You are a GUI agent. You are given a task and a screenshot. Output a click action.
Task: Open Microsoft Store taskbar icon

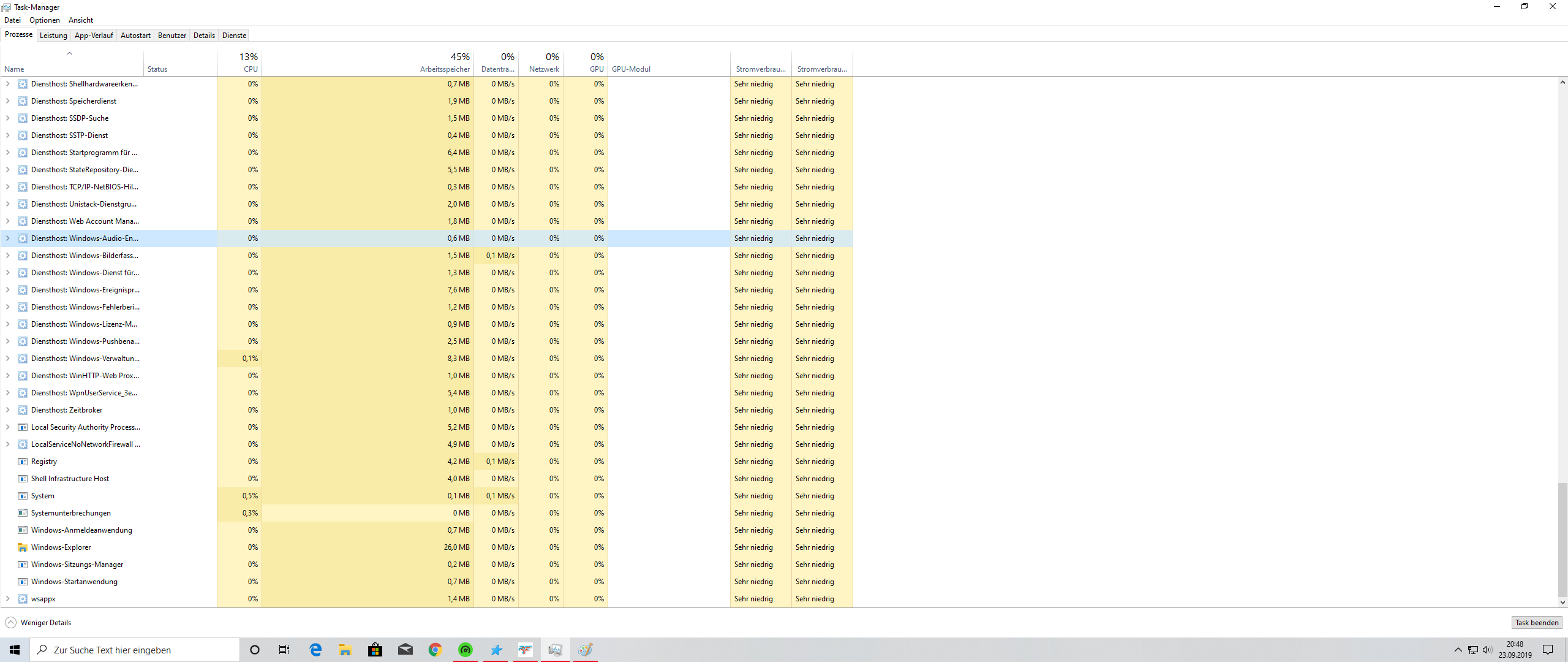pos(375,650)
